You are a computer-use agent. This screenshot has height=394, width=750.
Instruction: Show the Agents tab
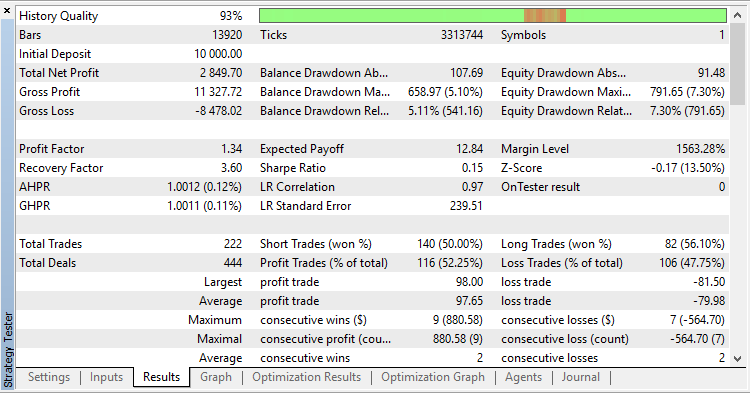(x=523, y=377)
